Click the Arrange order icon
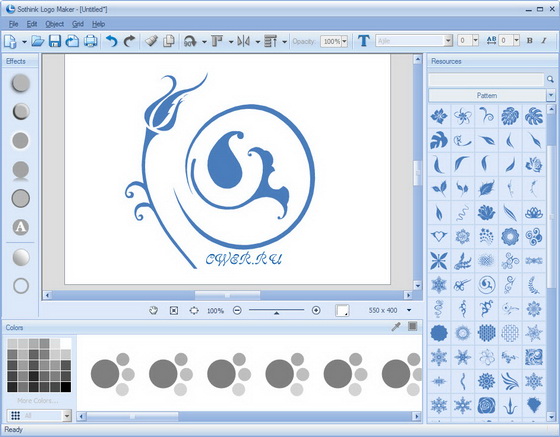560x437 pixels. click(x=270, y=41)
